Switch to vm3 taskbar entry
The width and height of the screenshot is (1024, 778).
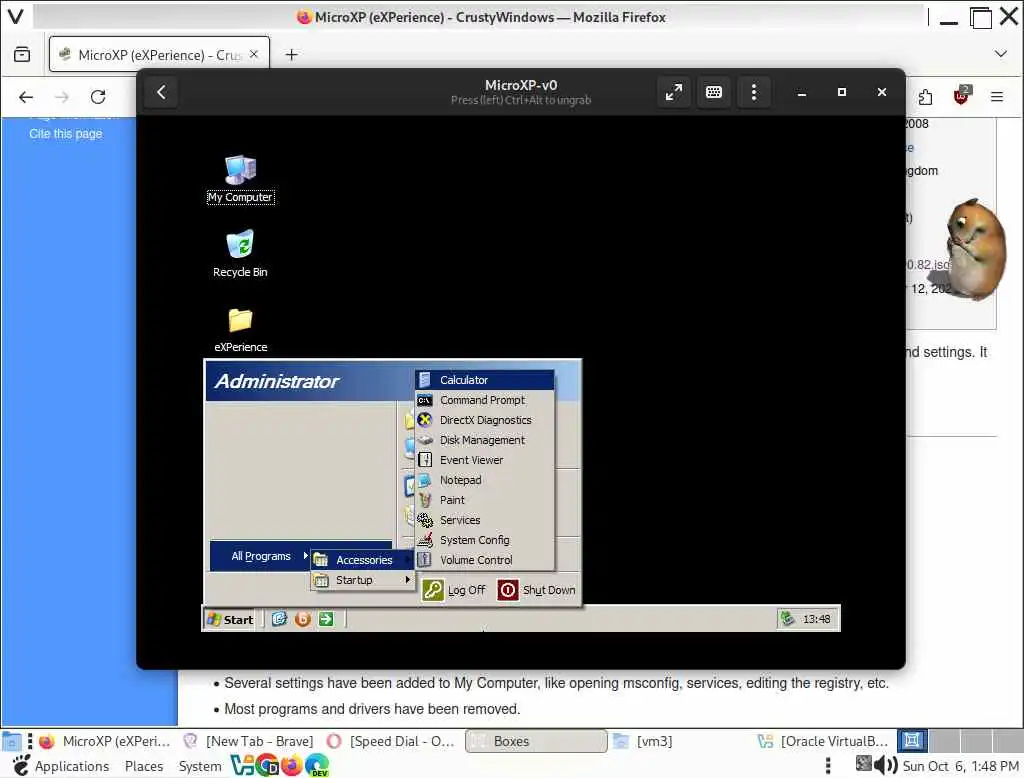coord(679,741)
